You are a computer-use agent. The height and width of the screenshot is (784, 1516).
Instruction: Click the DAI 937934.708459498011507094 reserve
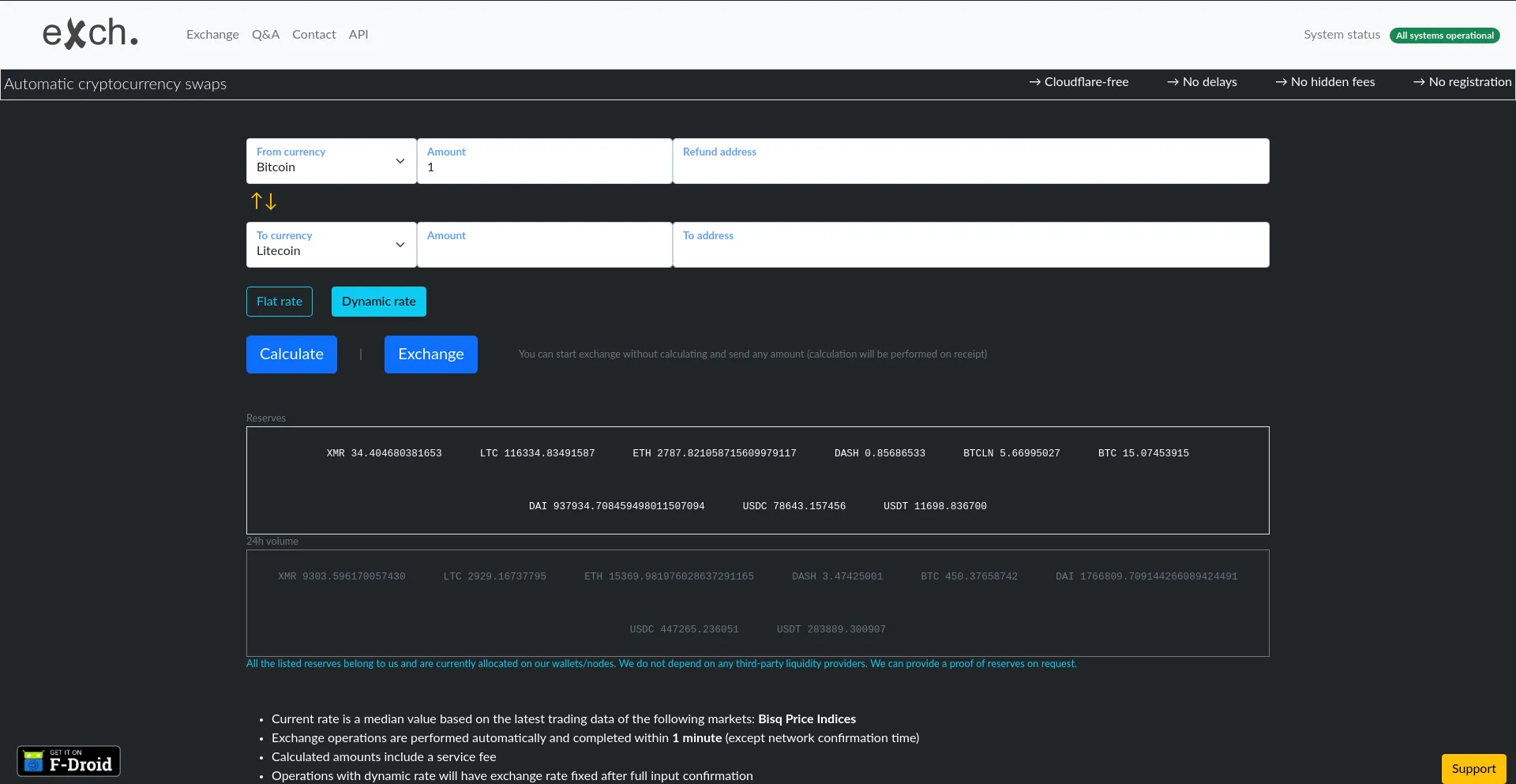tap(617, 506)
